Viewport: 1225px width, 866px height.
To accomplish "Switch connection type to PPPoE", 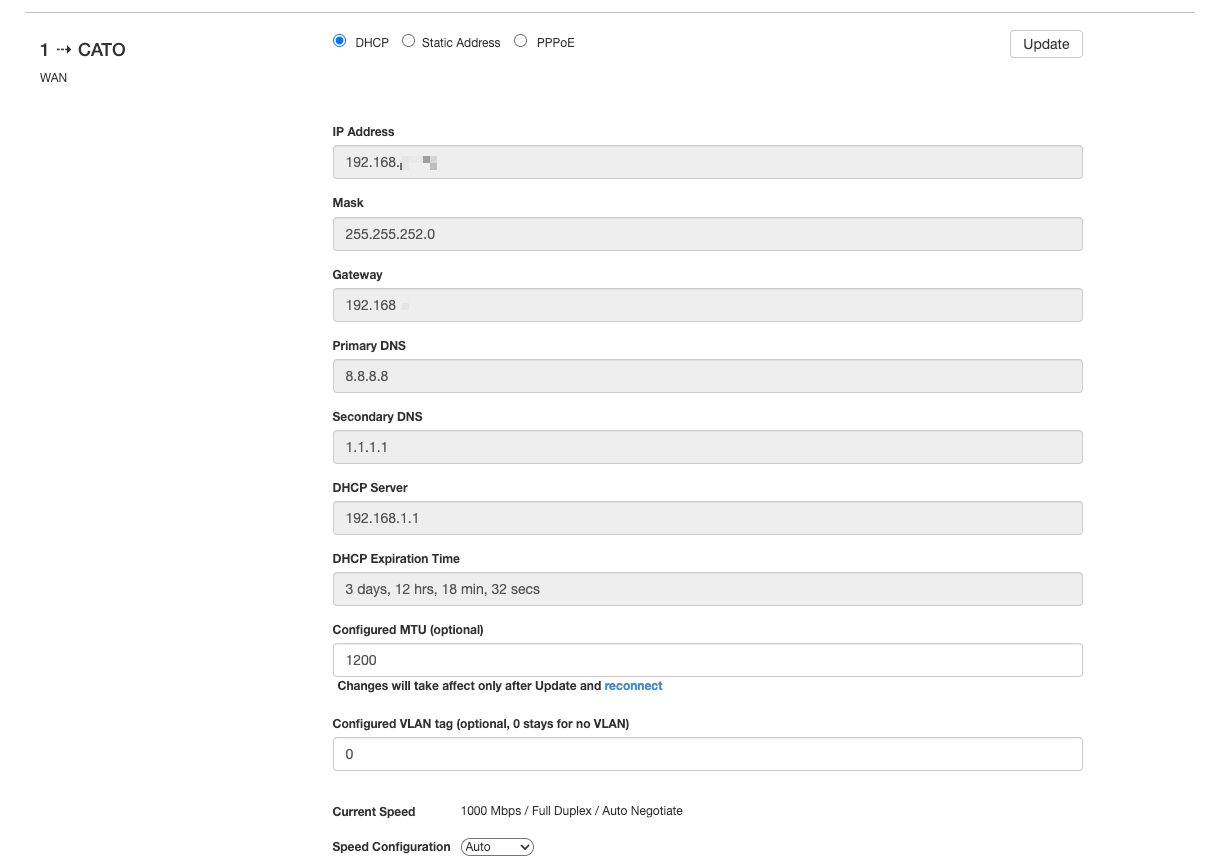I will tap(520, 42).
